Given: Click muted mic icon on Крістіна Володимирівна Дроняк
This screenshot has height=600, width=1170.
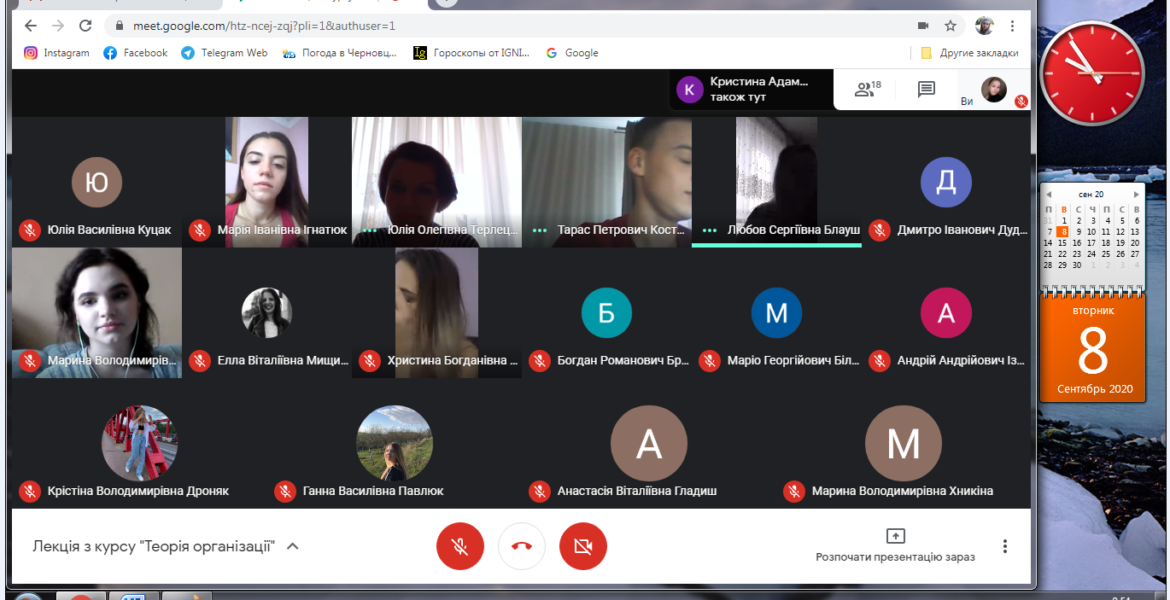Looking at the screenshot, I should [30, 491].
